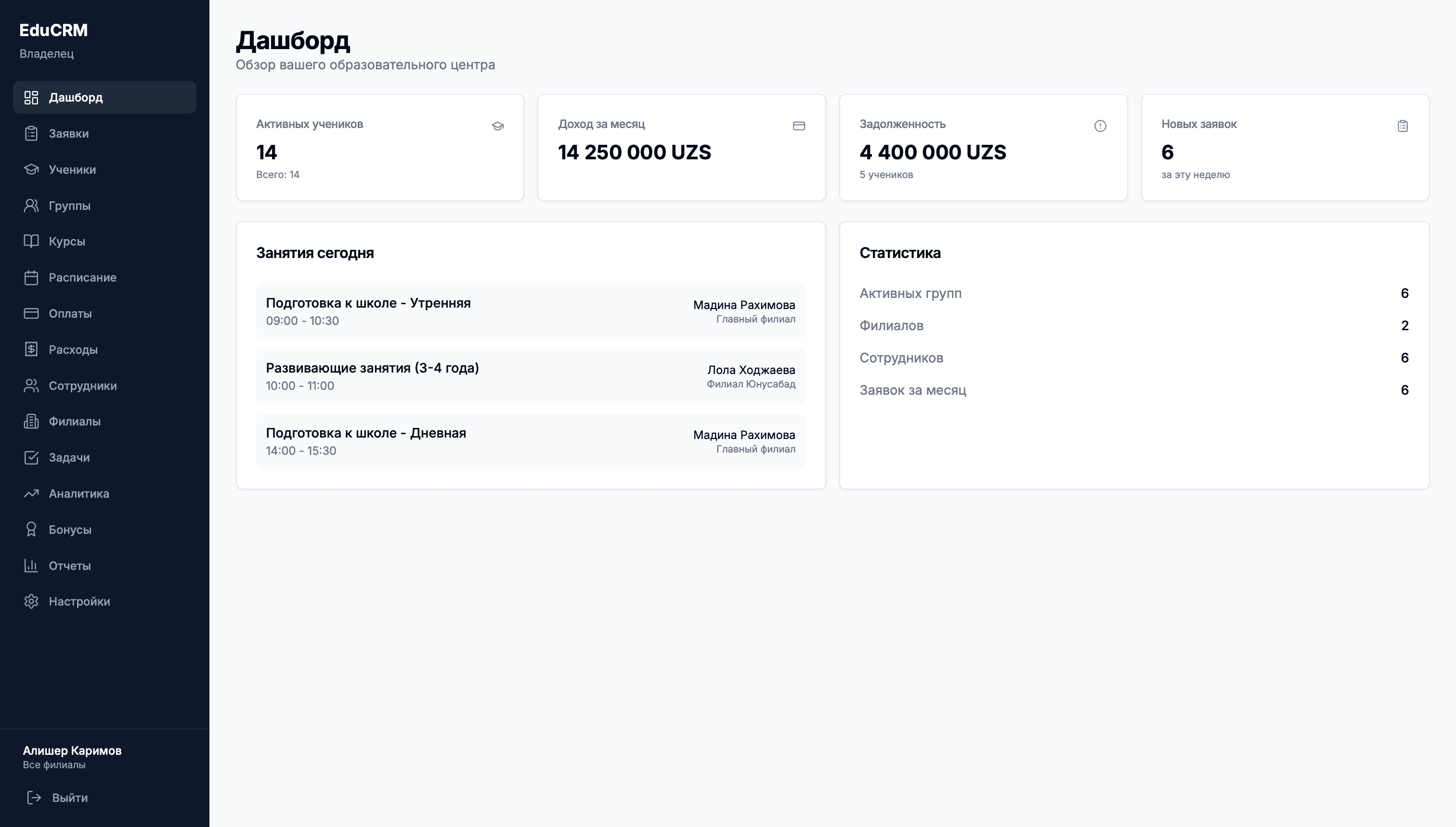
Task: Click the Бонусы award ribbon icon
Action: tap(31, 530)
